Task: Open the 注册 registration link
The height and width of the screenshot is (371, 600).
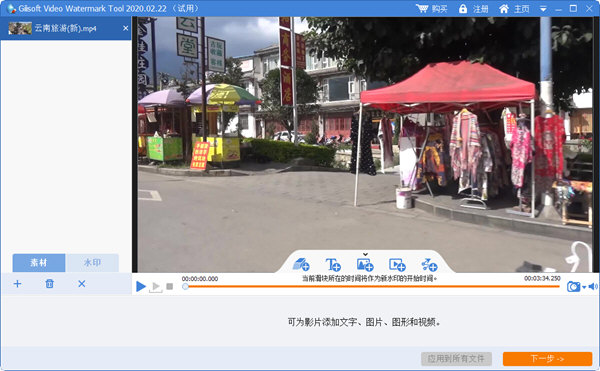Action: 473,9
